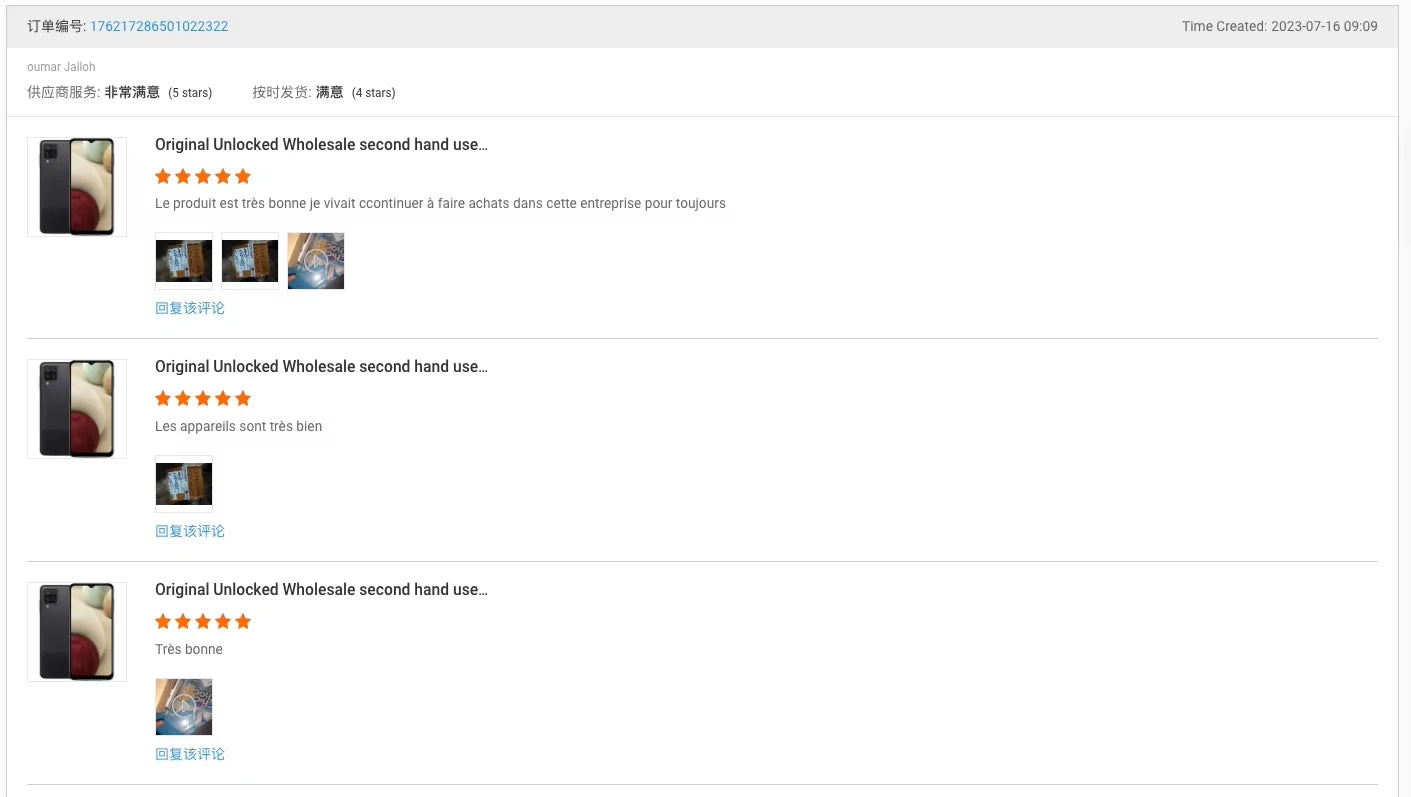This screenshot has width=1411, height=797.
Task: Open photo attached to 'Les appareils' review
Action: pyautogui.click(x=184, y=484)
